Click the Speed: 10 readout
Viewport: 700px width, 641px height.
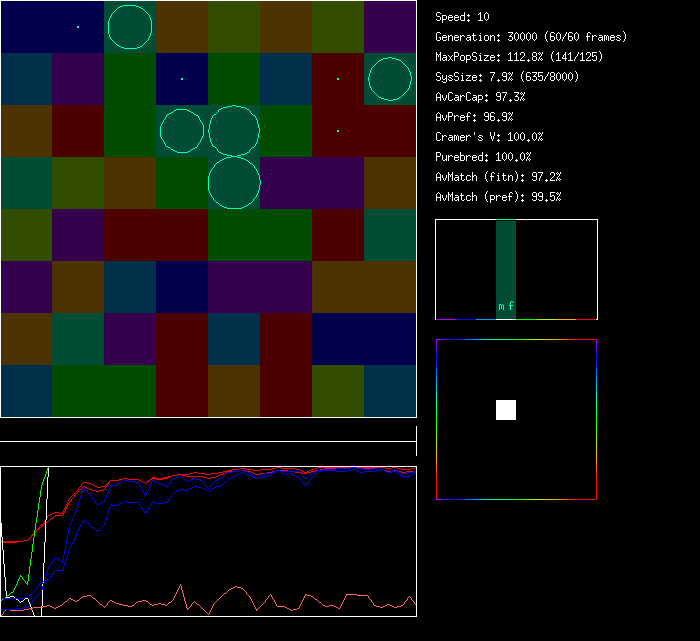[x=462, y=17]
